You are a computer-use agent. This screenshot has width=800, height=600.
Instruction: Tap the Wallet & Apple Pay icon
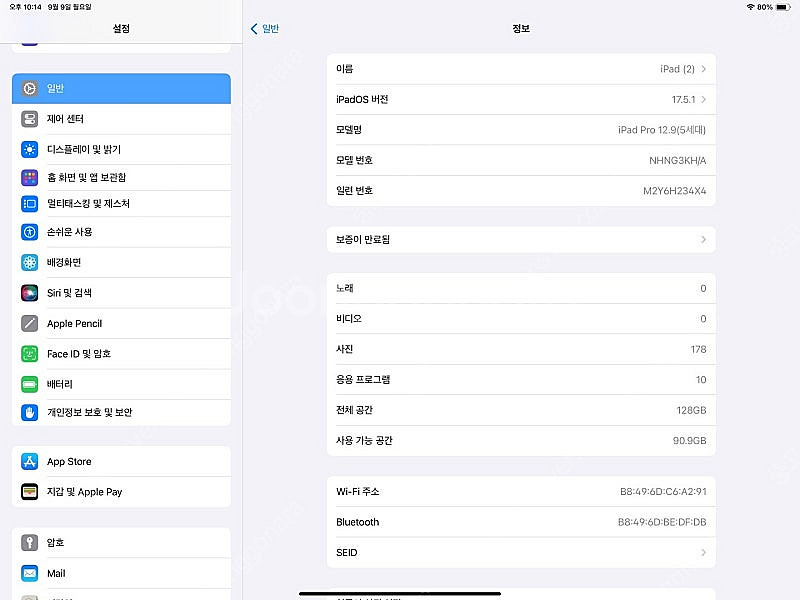pyautogui.click(x=30, y=492)
